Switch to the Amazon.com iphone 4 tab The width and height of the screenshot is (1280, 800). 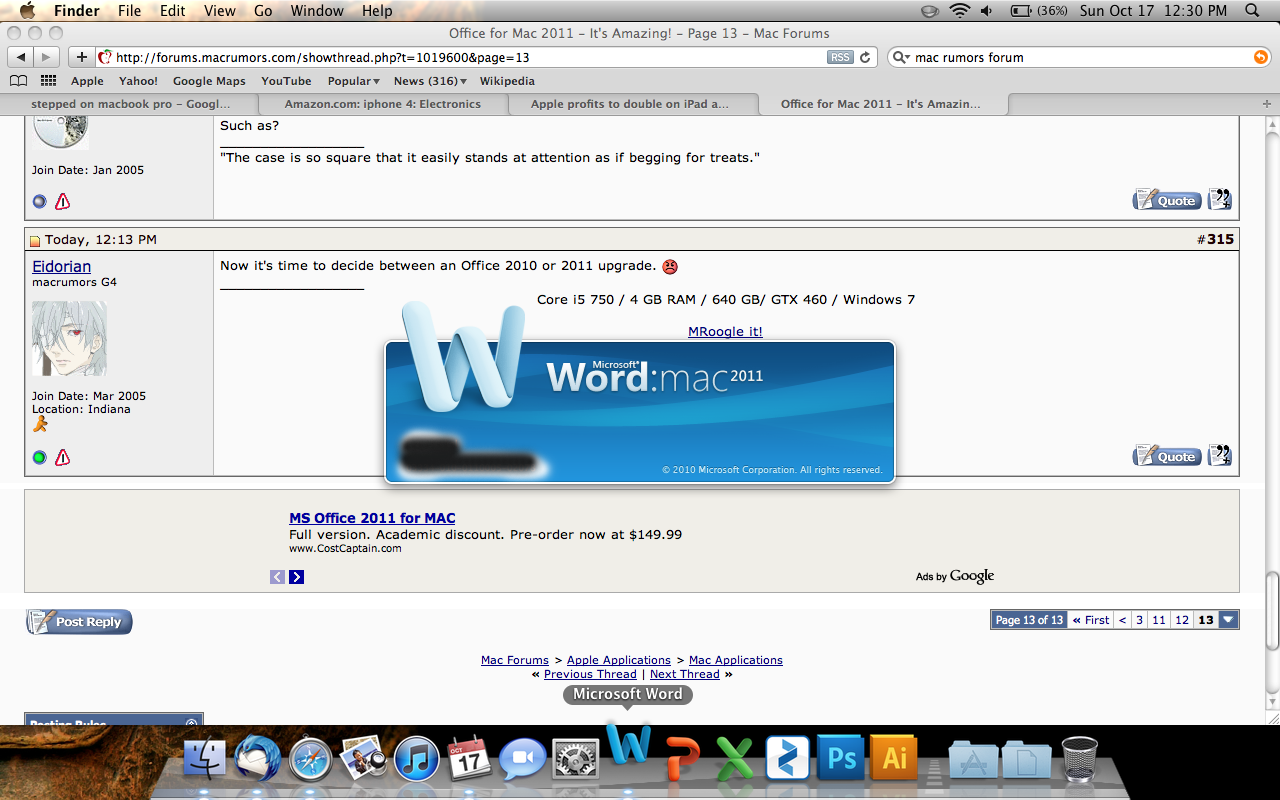click(383, 104)
